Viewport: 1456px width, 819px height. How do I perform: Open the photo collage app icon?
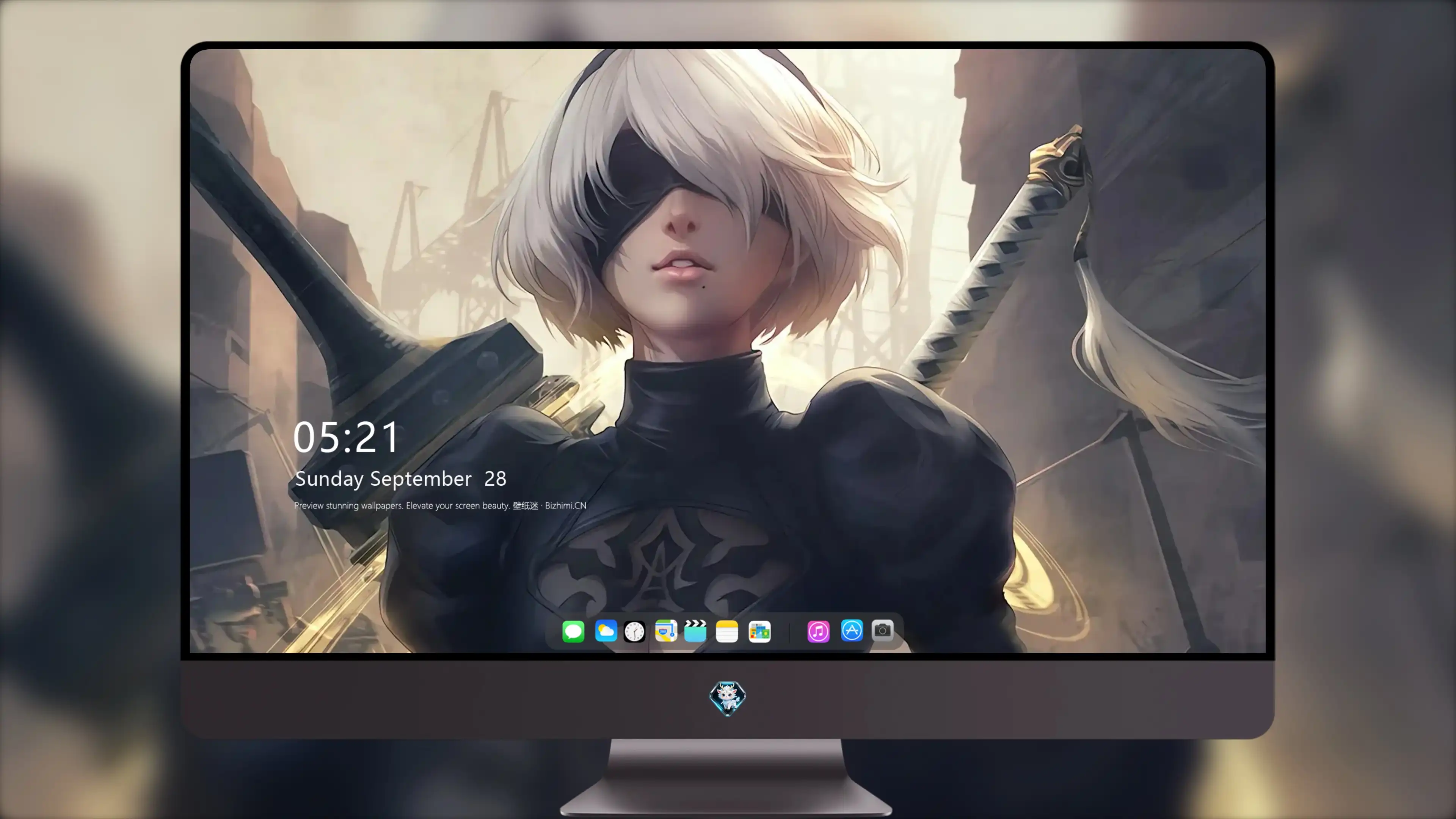(759, 631)
